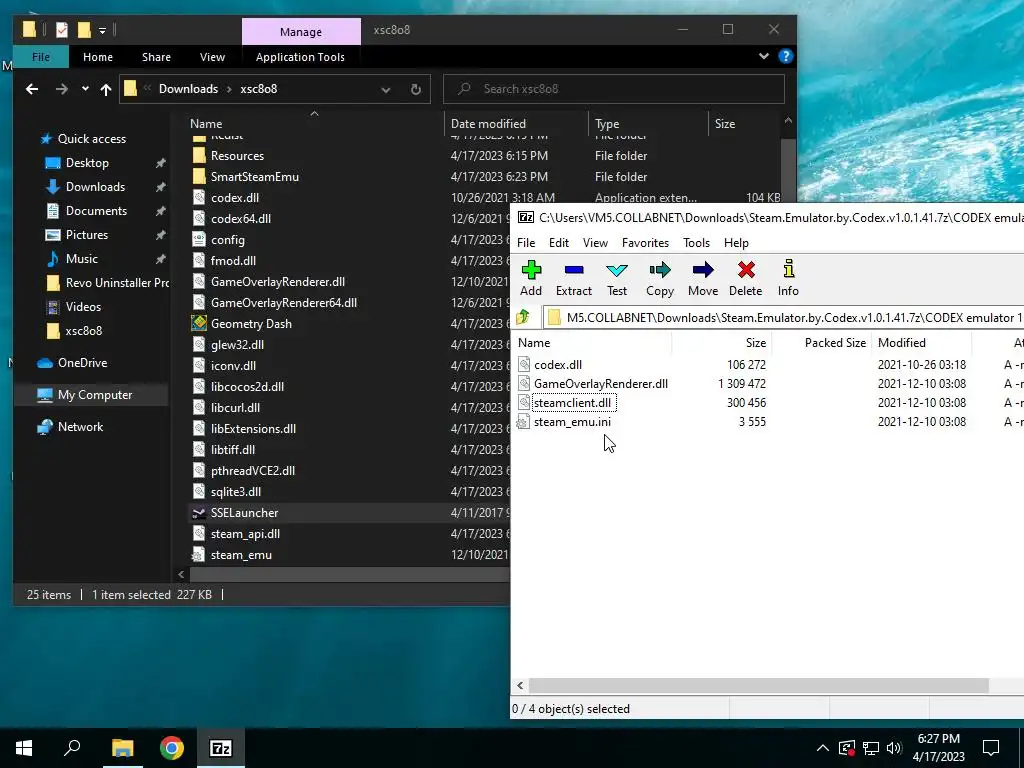Expand the Explorer ribbon chevron

763,57
